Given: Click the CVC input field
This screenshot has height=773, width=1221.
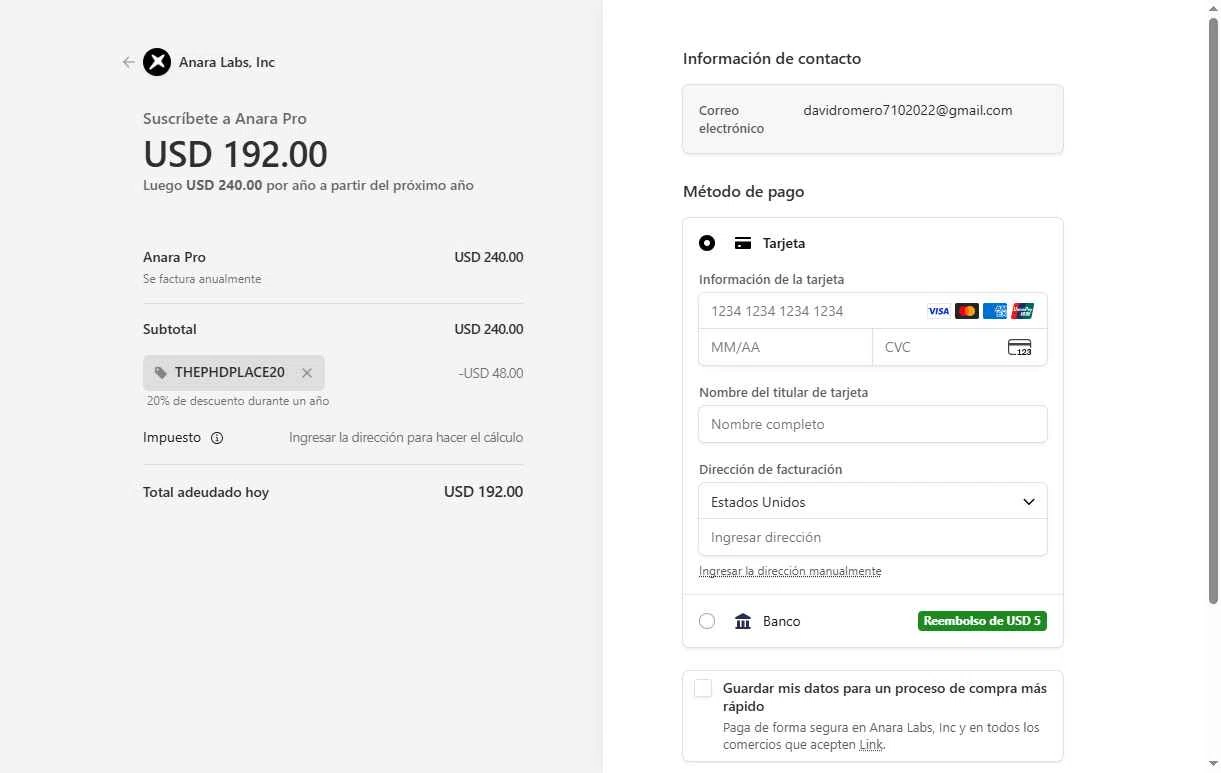Looking at the screenshot, I should [x=960, y=347].
